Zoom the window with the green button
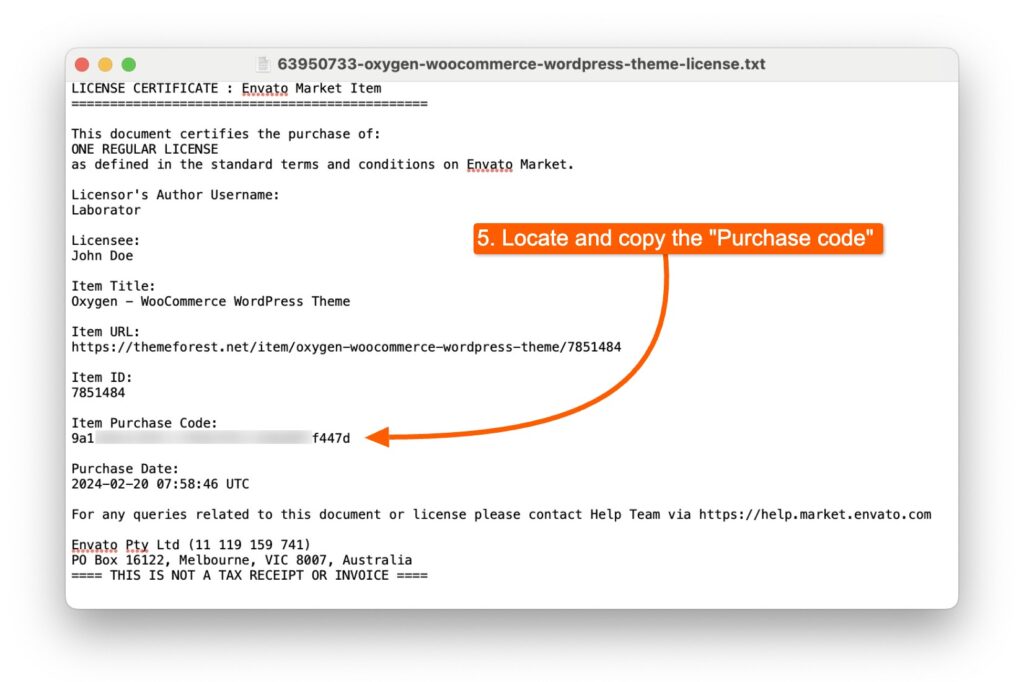This screenshot has width=1024, height=682. tap(129, 64)
